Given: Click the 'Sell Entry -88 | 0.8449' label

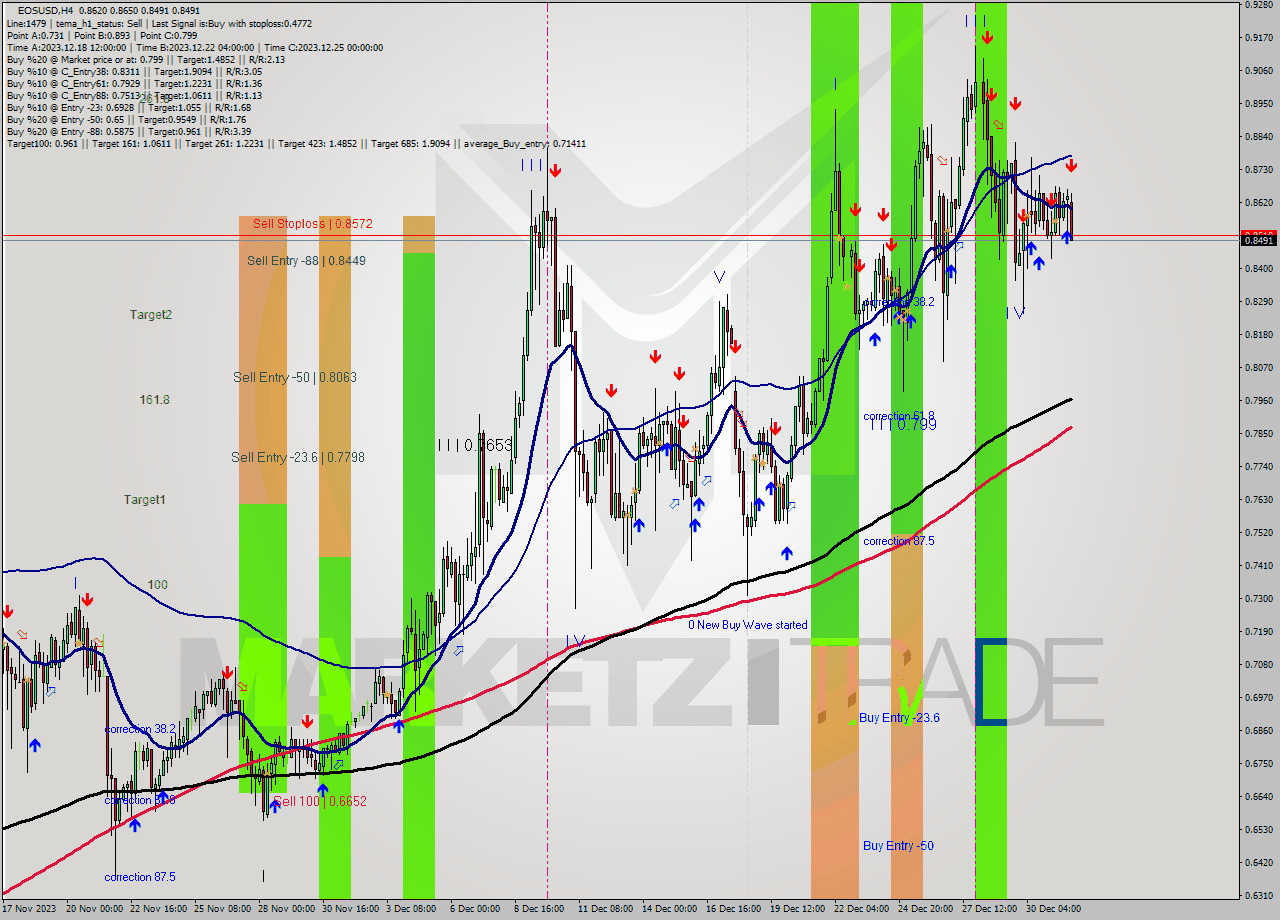Looking at the screenshot, I should (x=306, y=261).
